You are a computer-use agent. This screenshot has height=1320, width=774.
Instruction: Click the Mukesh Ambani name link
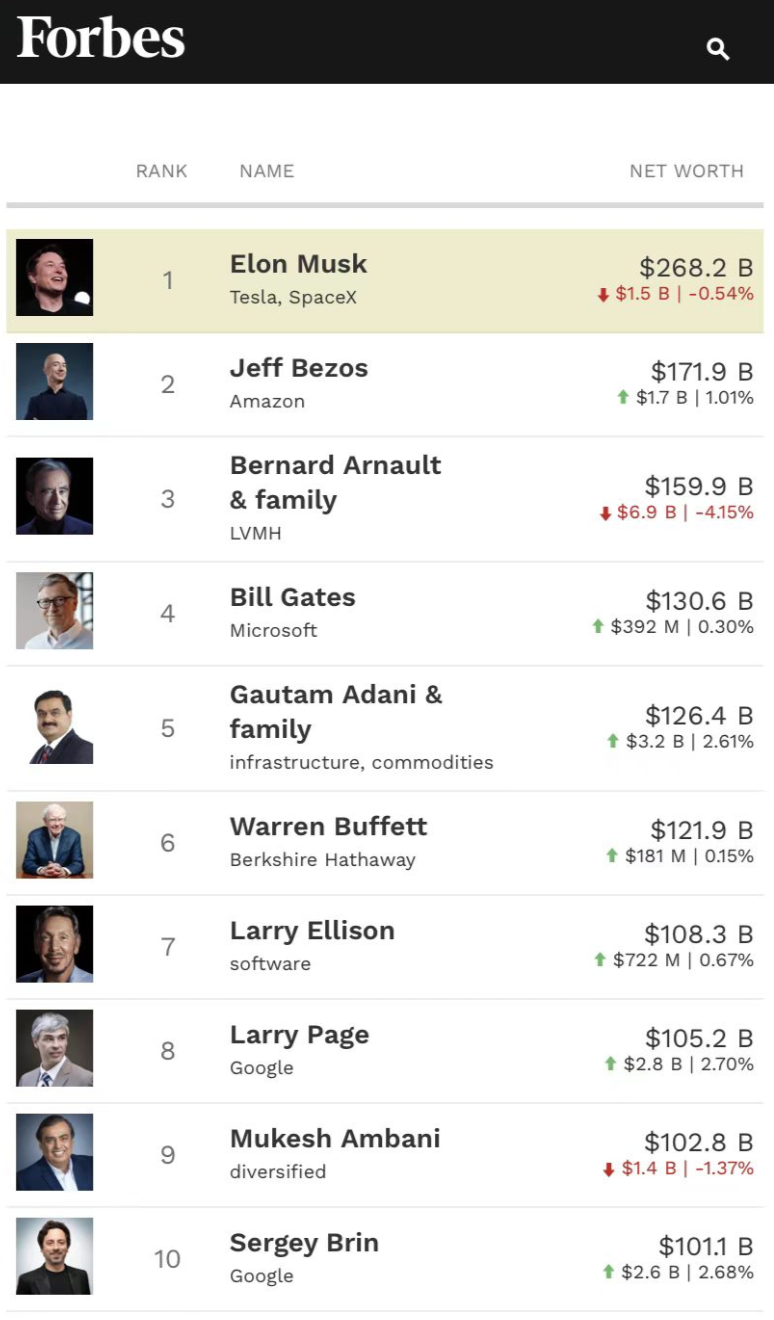click(335, 1139)
